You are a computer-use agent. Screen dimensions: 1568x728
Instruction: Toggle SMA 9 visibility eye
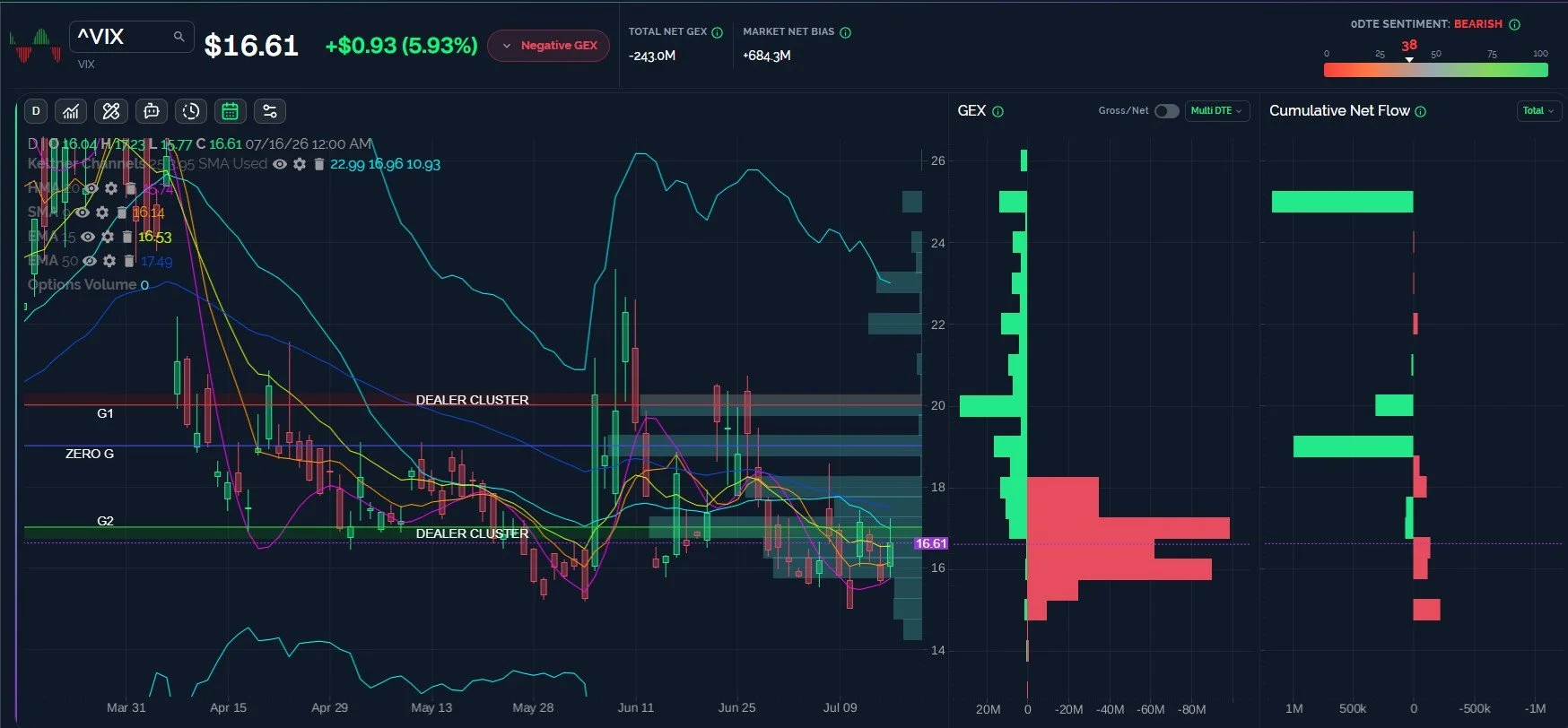pos(83,212)
